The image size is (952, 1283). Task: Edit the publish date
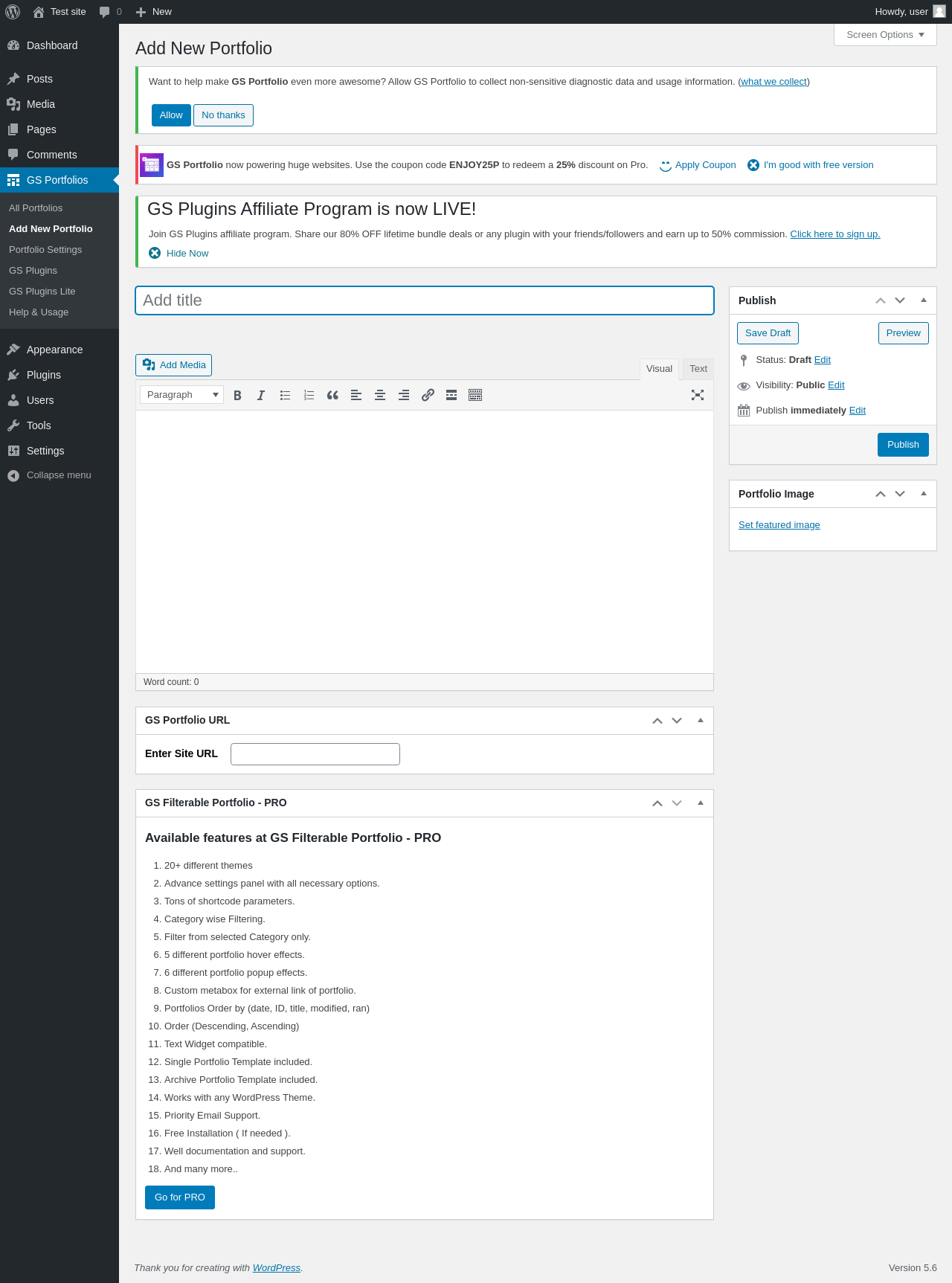point(858,411)
